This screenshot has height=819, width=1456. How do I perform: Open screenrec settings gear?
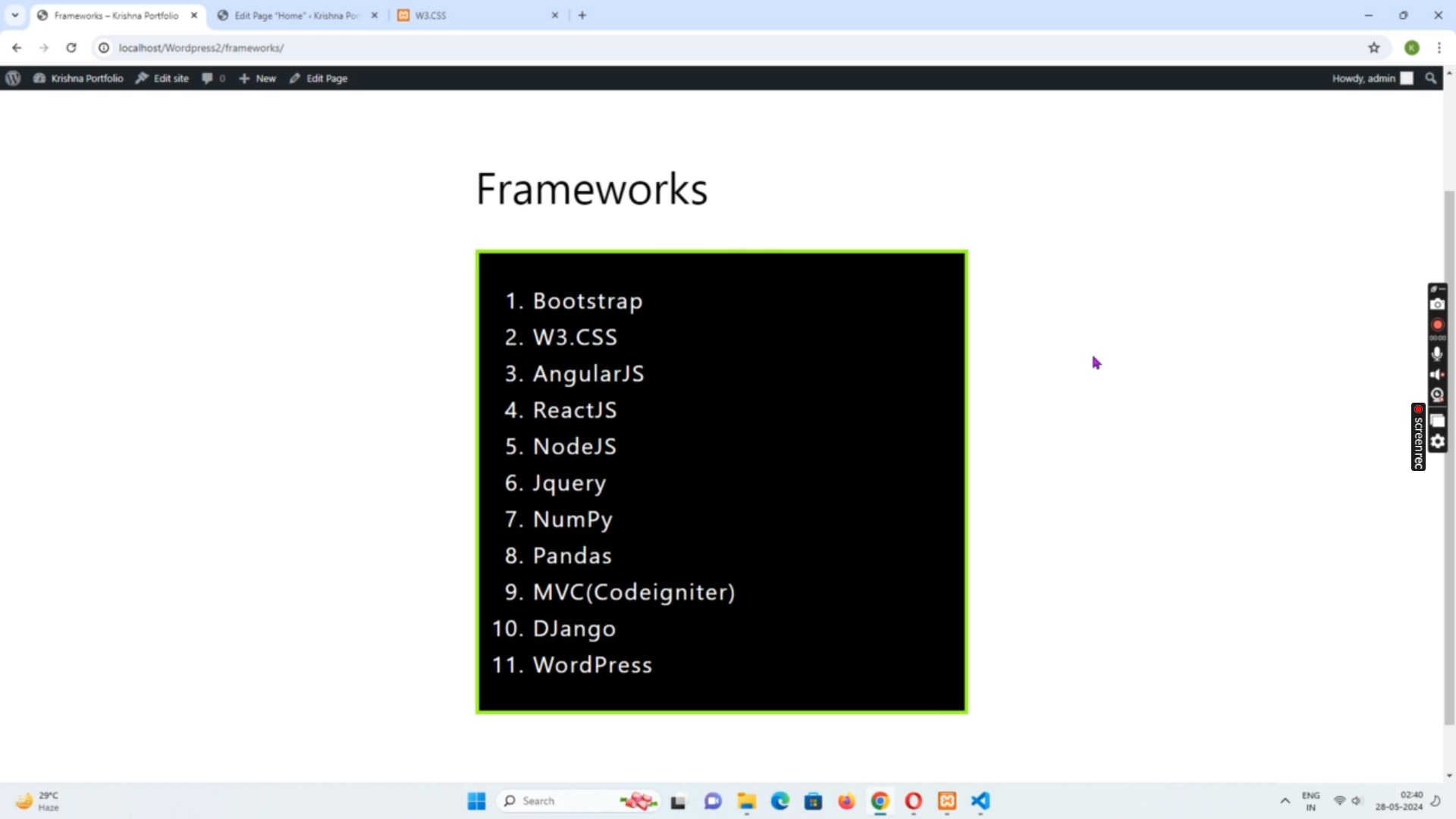(x=1437, y=441)
